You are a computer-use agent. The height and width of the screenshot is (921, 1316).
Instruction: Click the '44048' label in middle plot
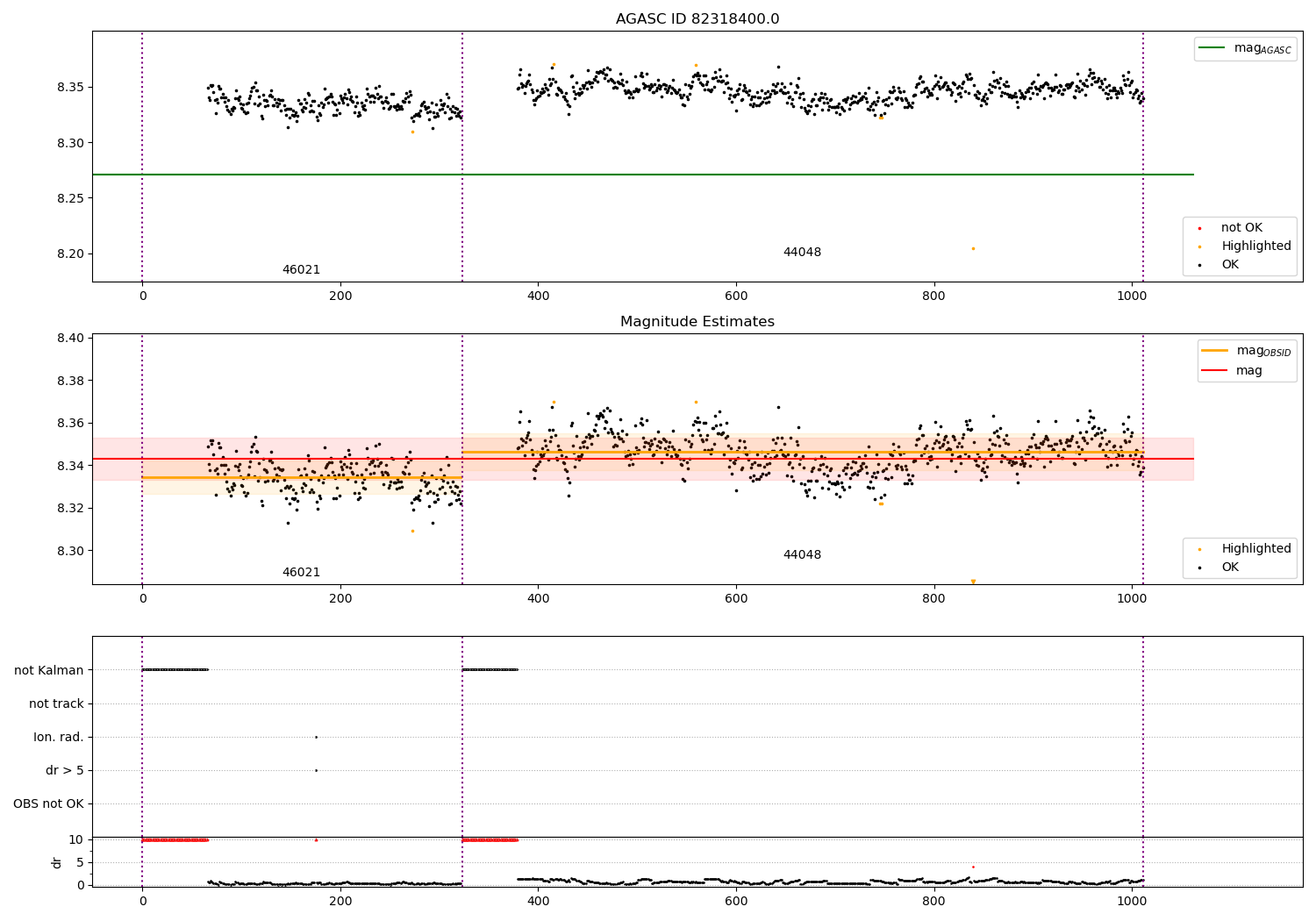(802, 554)
